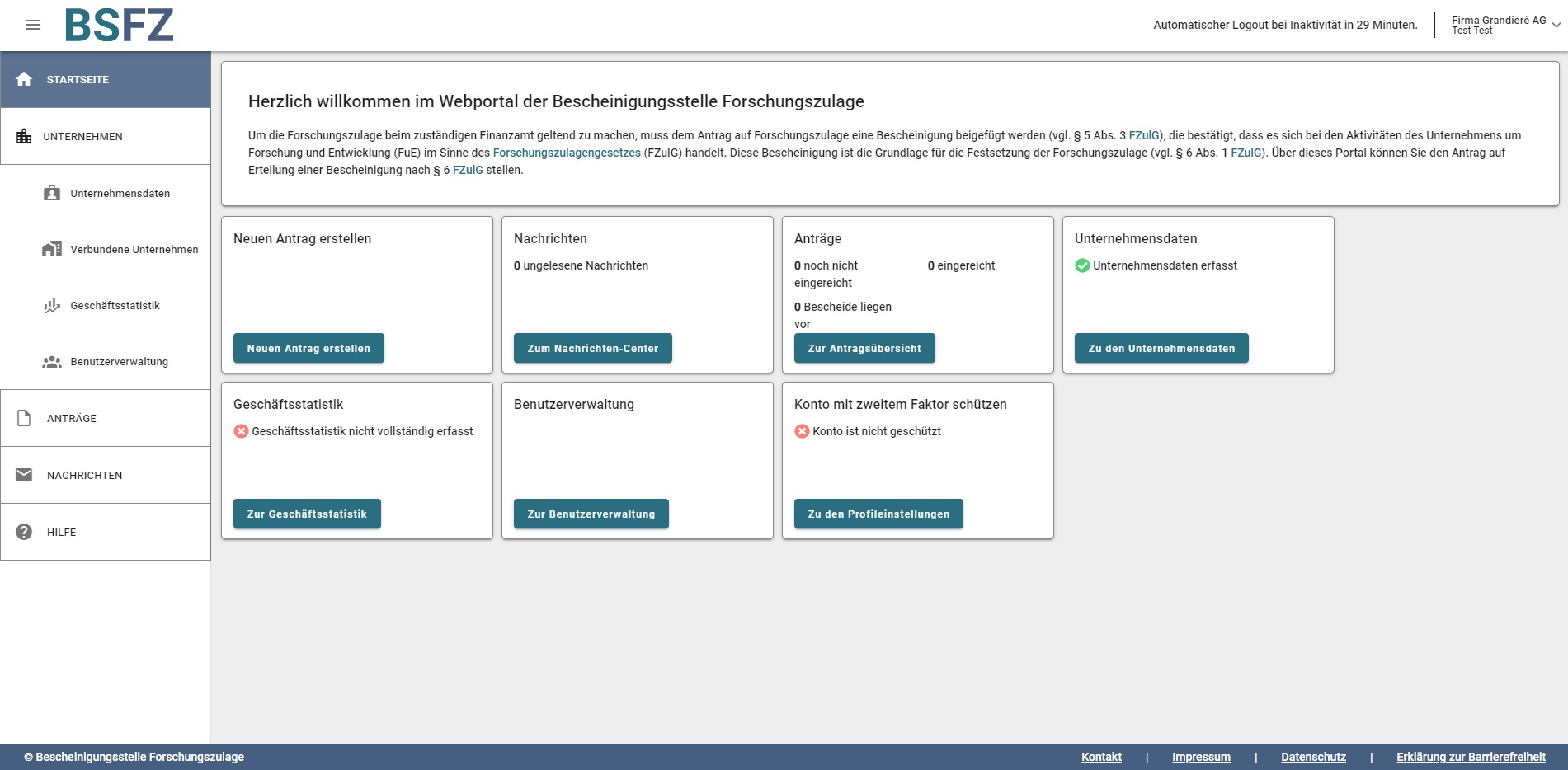Image resolution: width=1568 pixels, height=770 pixels.
Task: Open Unternehmensdaten sidebar entry
Action: tap(106, 193)
